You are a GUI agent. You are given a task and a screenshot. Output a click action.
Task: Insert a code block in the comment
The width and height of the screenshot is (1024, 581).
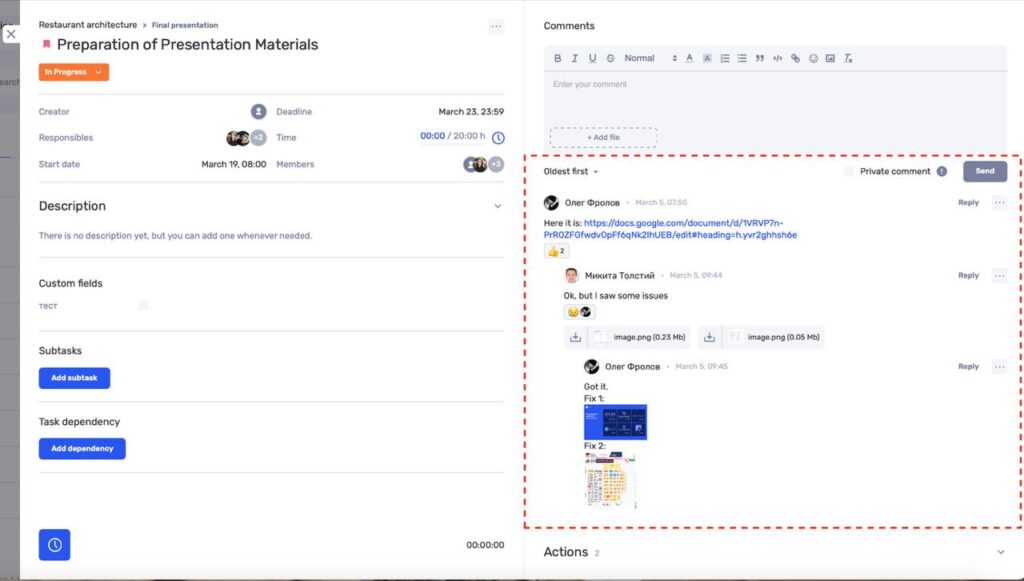click(x=777, y=58)
